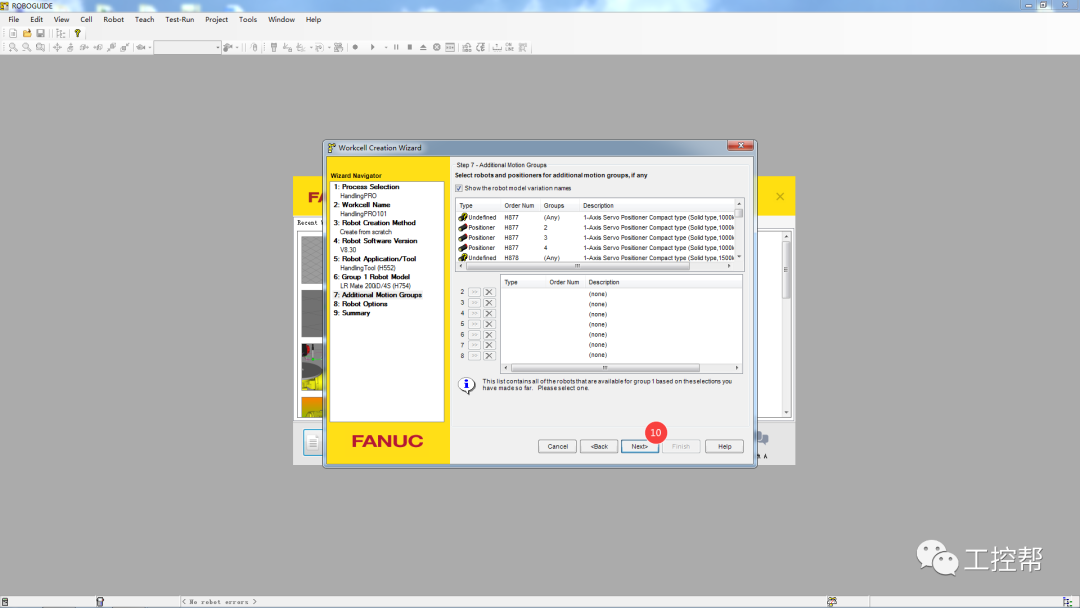Viewport: 1080px width, 608px height.
Task: Go to wizard step 1 Process Selection
Action: [371, 187]
